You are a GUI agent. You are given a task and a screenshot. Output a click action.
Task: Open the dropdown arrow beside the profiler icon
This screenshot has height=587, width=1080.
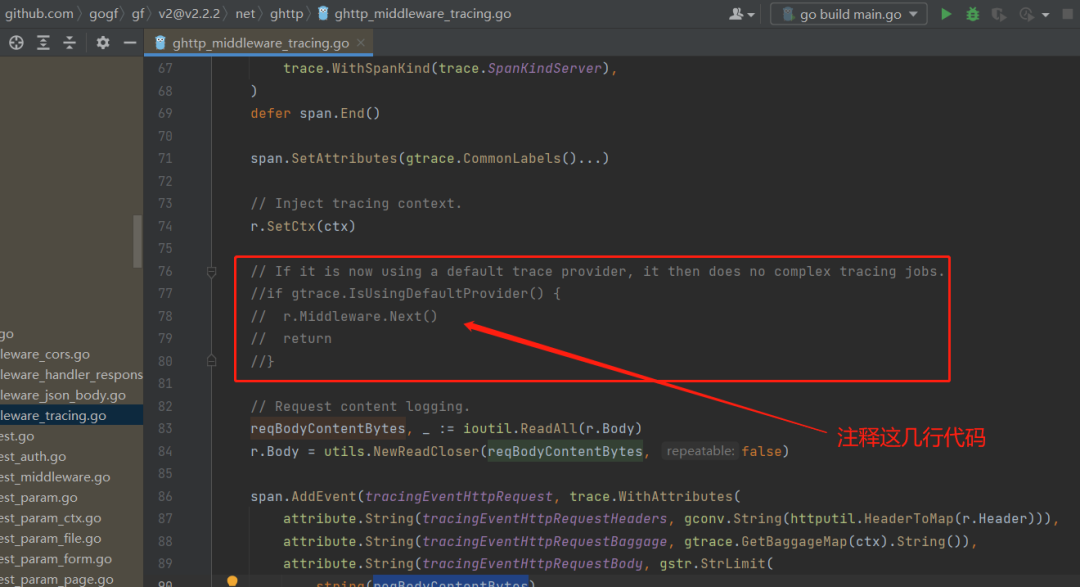[x=1046, y=14]
